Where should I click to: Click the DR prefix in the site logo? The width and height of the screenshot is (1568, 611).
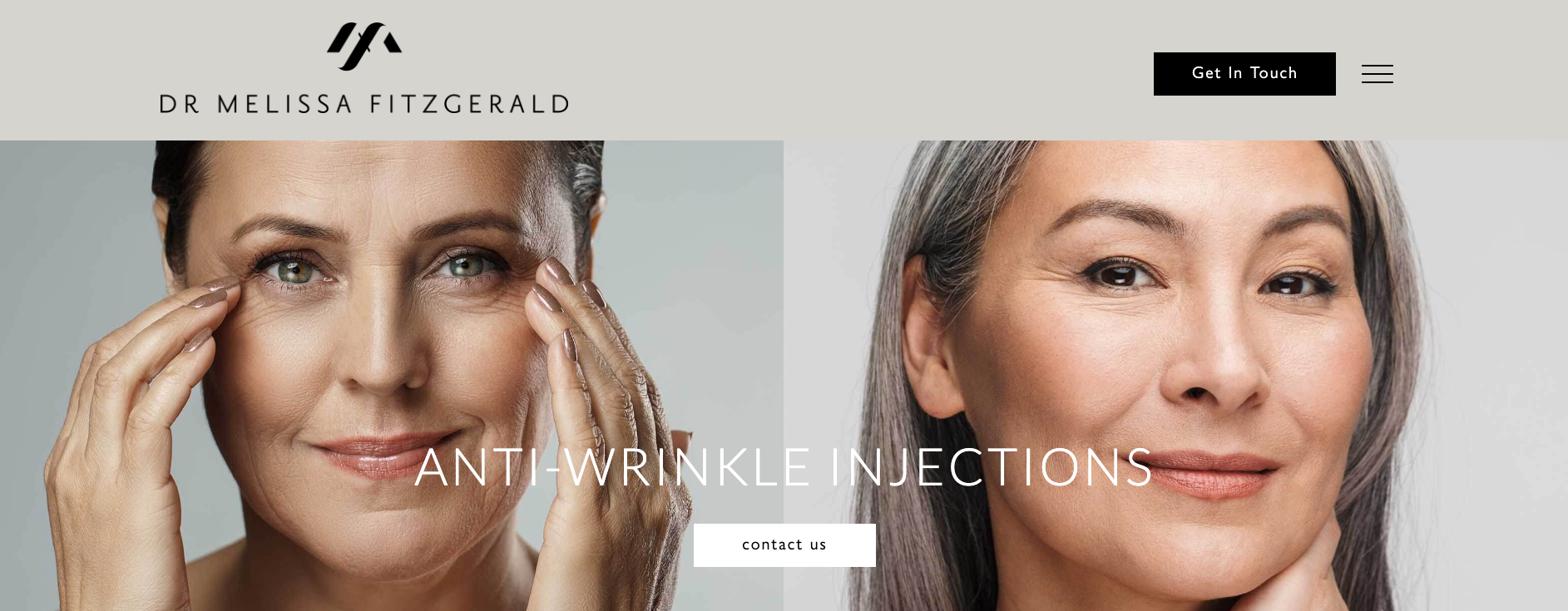pos(180,104)
